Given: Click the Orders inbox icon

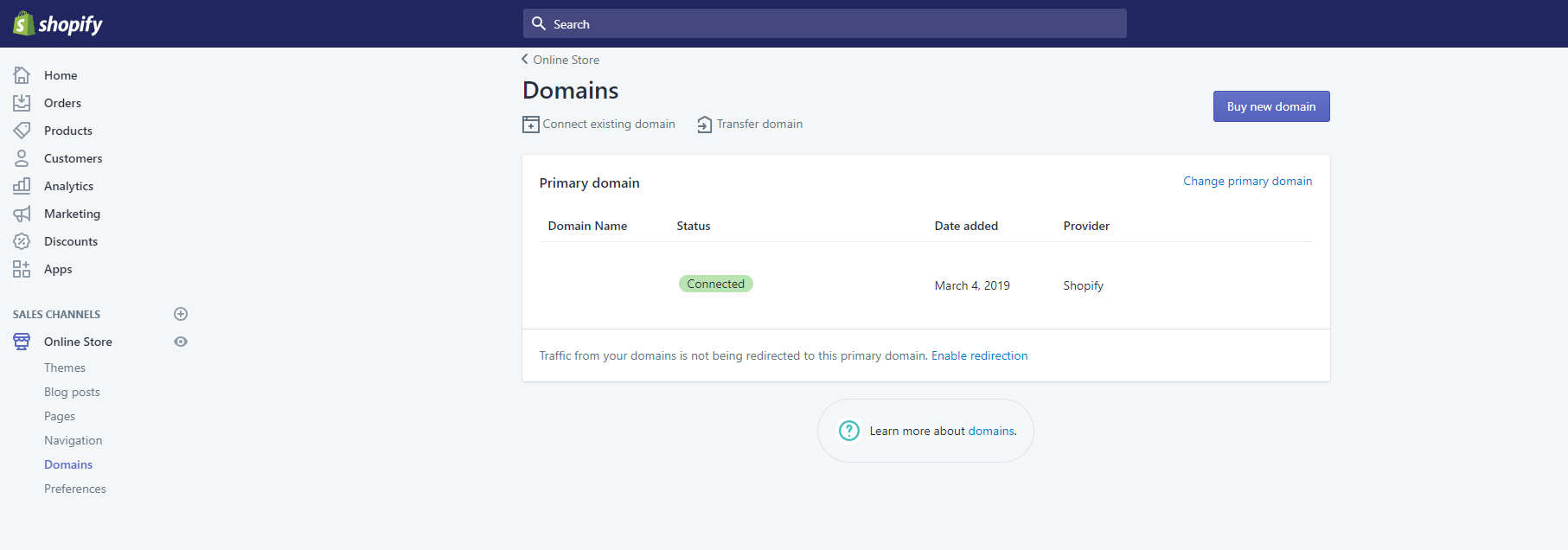Looking at the screenshot, I should coord(22,103).
